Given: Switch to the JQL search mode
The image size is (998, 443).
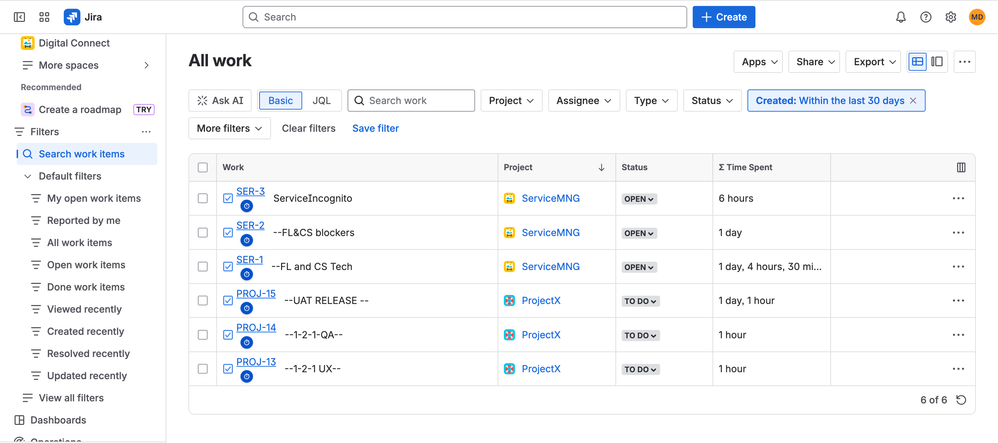Looking at the screenshot, I should (x=321, y=101).
